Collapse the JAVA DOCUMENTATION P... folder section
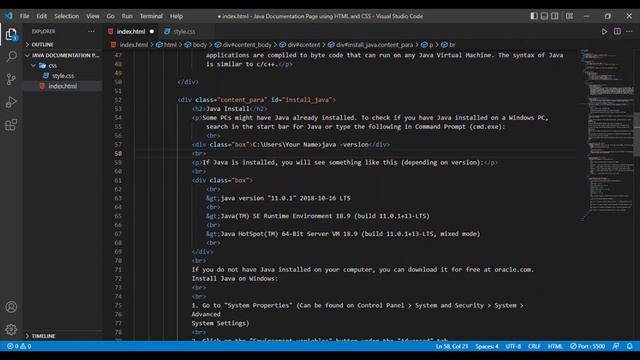 click(62, 55)
